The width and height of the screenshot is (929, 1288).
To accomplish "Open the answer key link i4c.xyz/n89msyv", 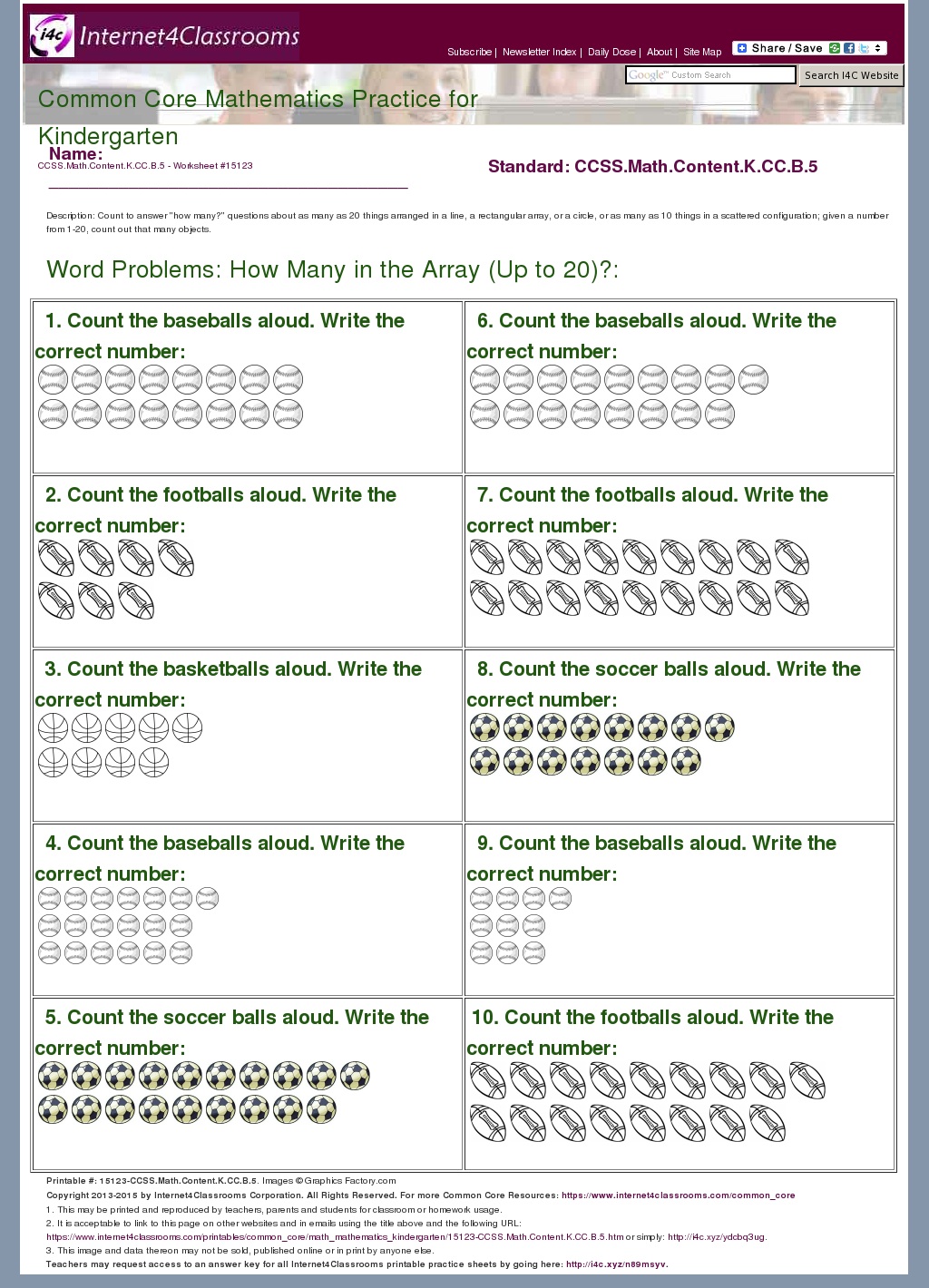I will tap(616, 1264).
